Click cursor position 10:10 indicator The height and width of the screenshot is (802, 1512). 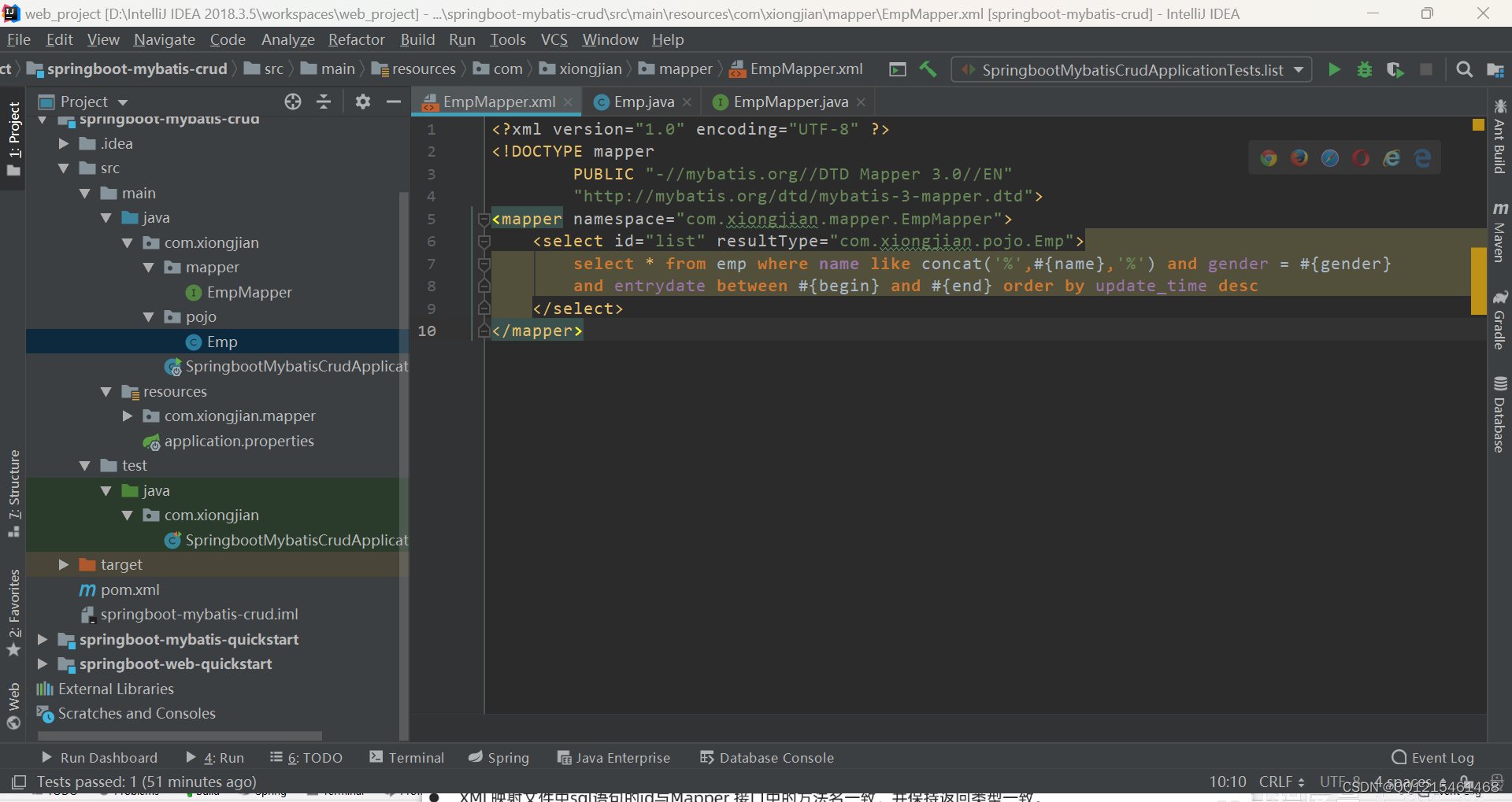pyautogui.click(x=1228, y=782)
